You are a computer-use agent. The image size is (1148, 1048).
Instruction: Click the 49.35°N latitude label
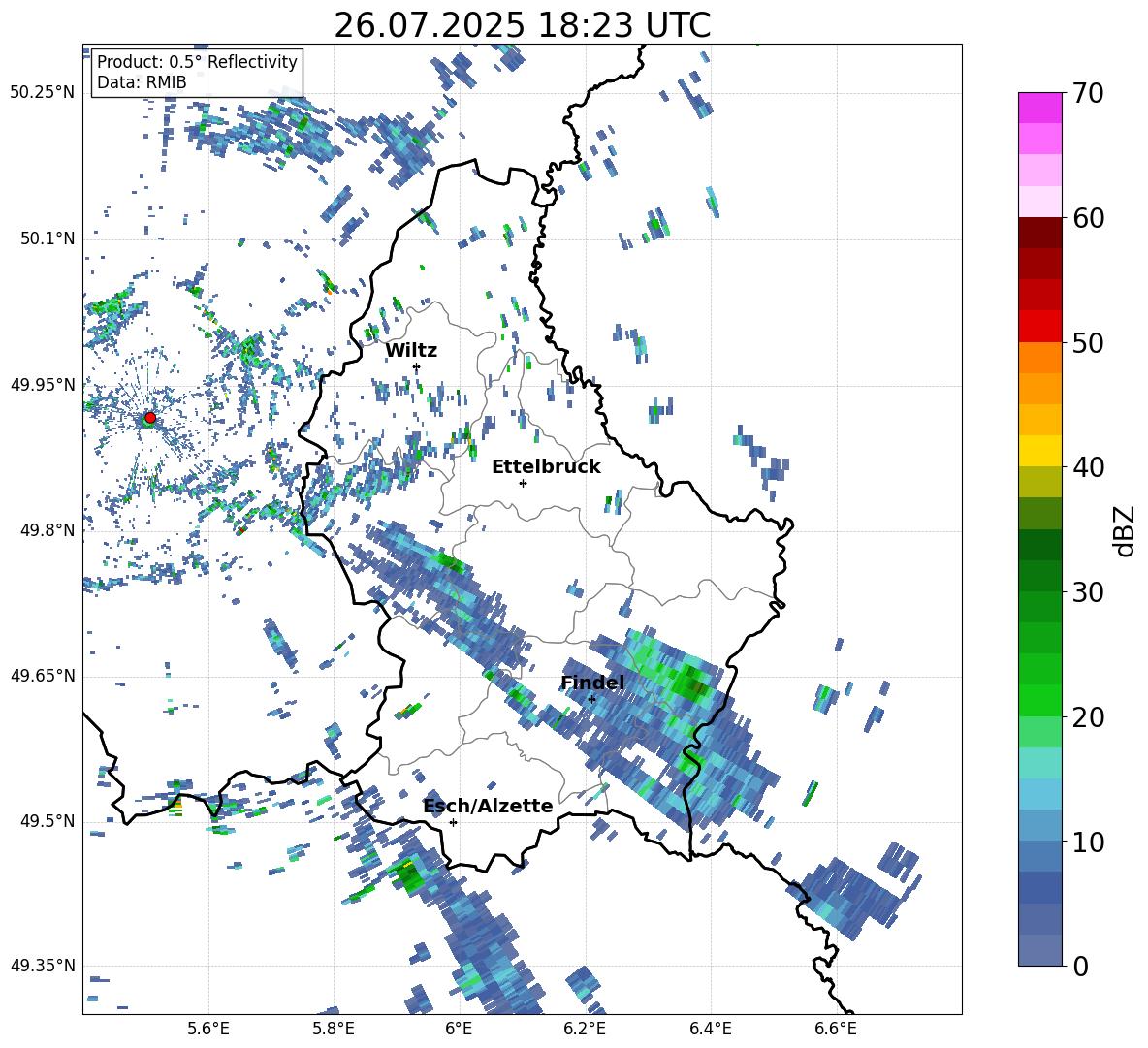pos(43,966)
